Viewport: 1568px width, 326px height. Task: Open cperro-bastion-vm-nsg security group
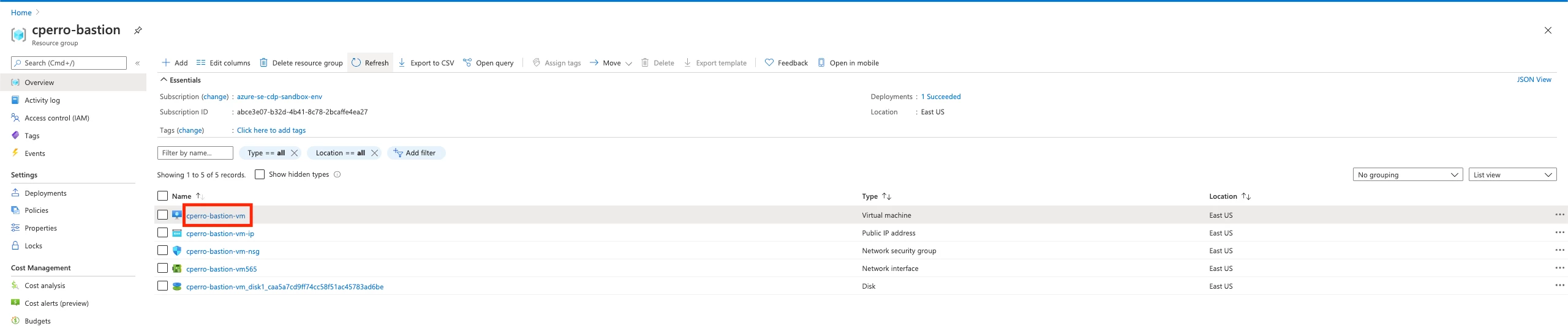pyautogui.click(x=223, y=251)
